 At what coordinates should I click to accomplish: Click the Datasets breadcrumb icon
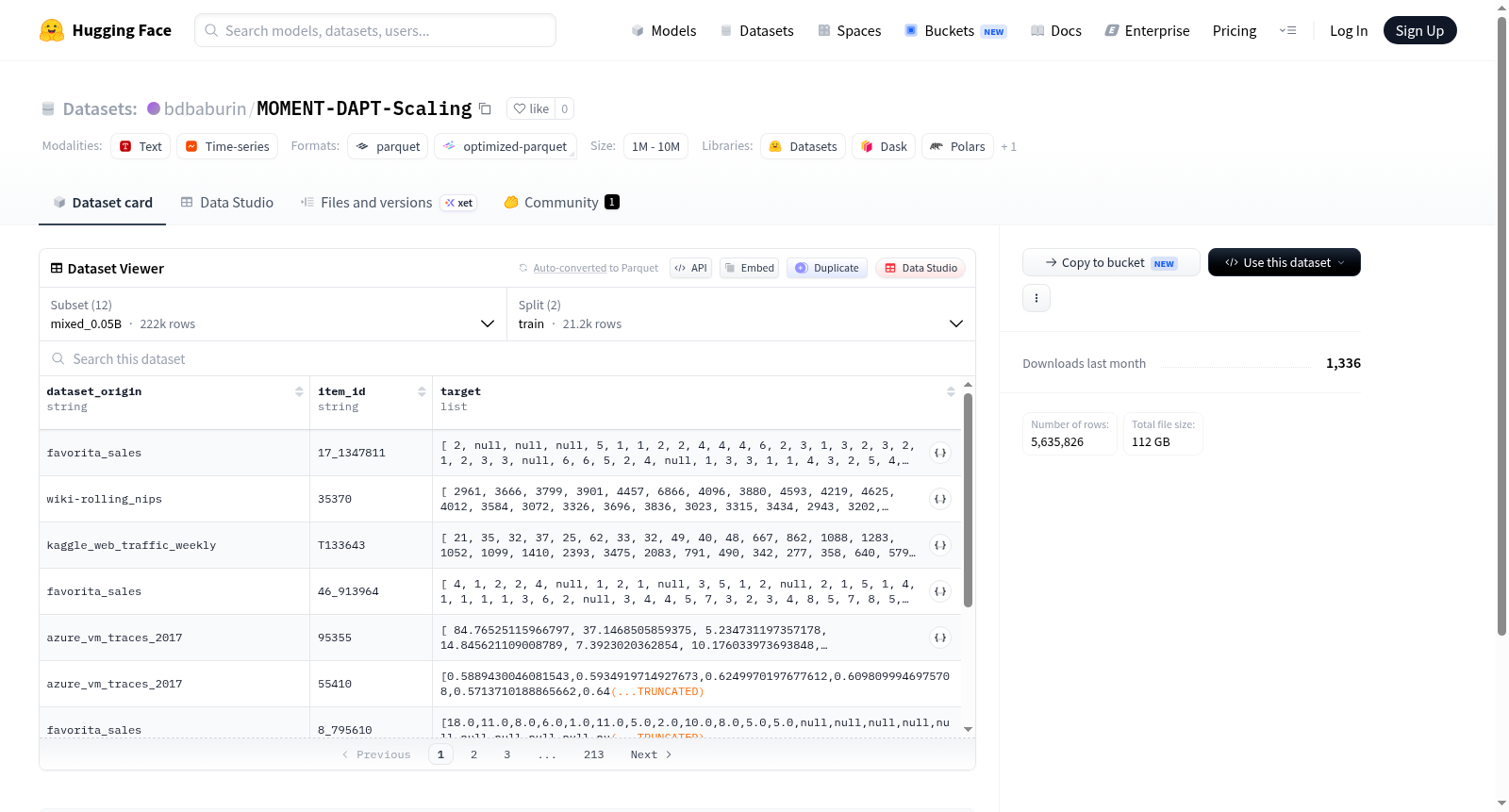click(x=48, y=109)
